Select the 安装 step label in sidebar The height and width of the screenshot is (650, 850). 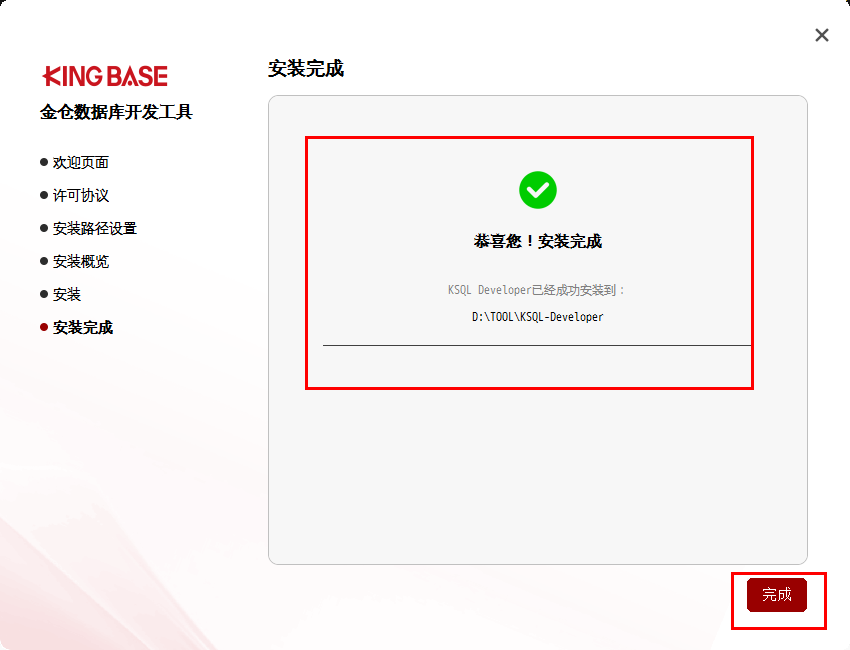[67, 294]
